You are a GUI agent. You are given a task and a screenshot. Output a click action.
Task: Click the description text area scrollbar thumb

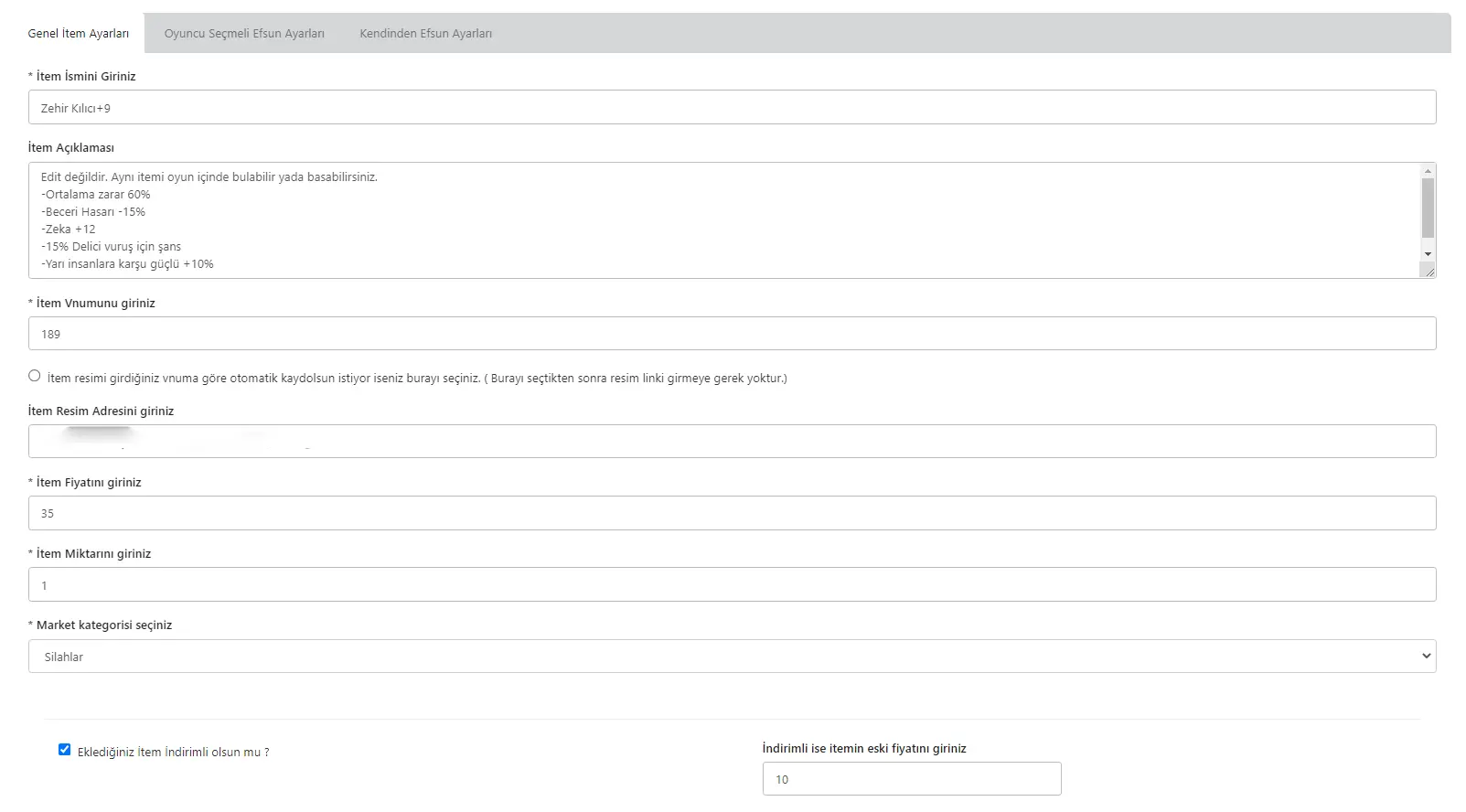[1428, 208]
